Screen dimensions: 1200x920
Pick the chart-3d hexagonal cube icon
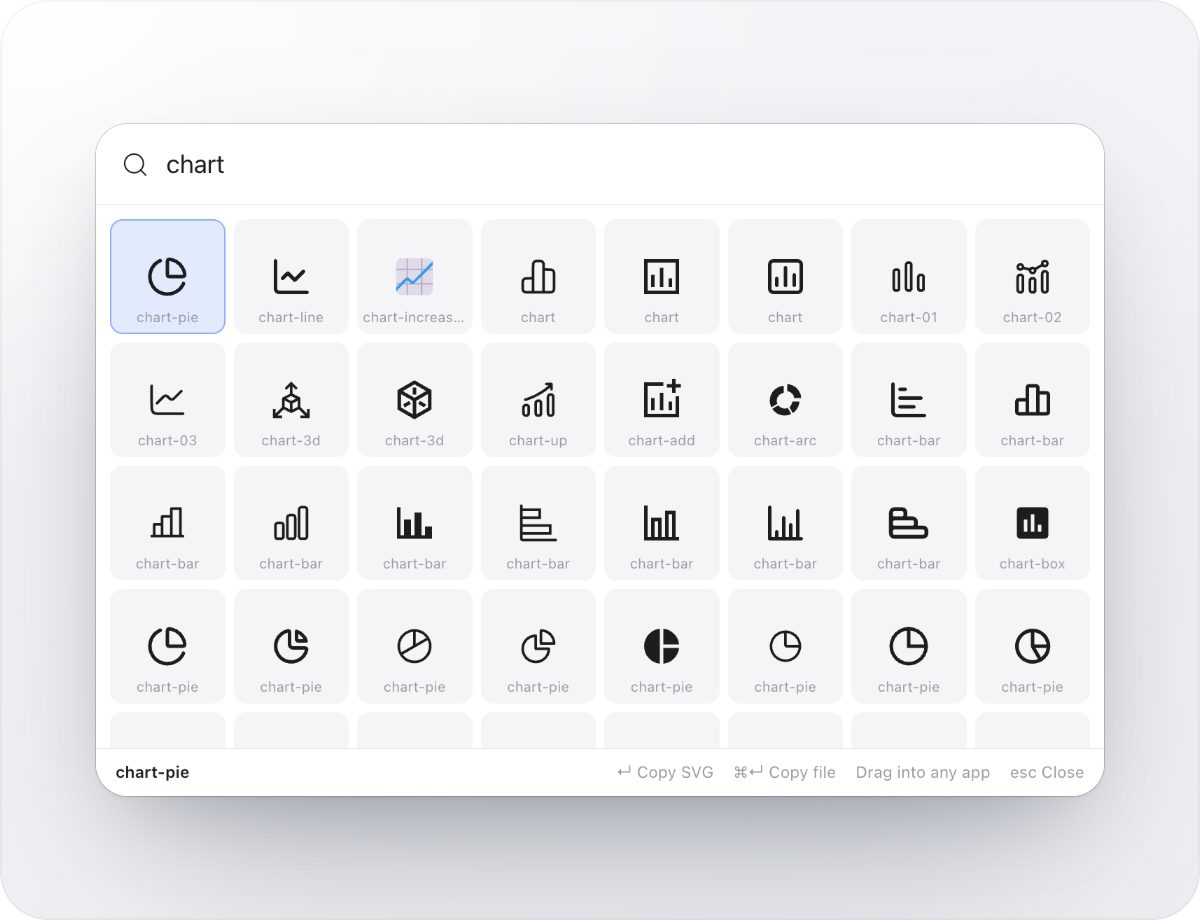[x=414, y=400]
